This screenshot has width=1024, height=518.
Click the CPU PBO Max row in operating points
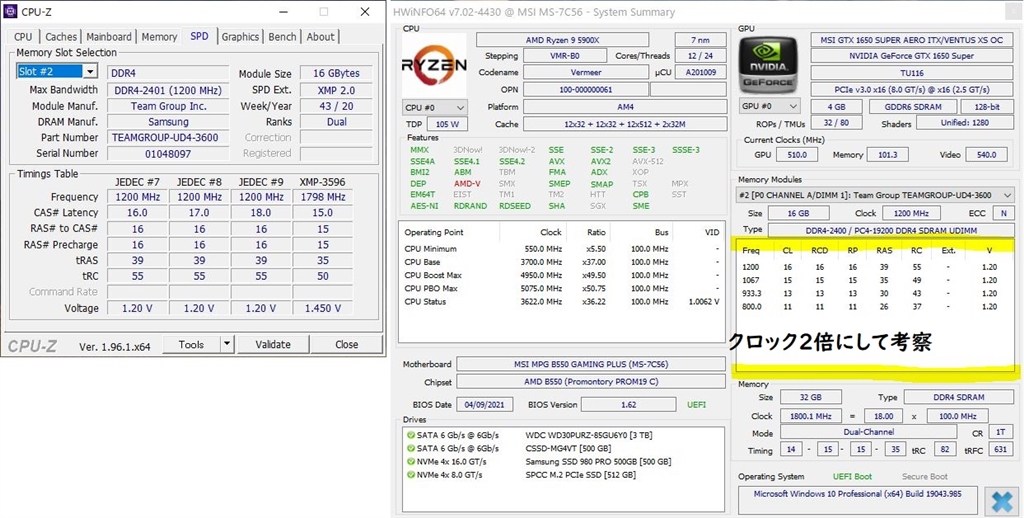562,288
